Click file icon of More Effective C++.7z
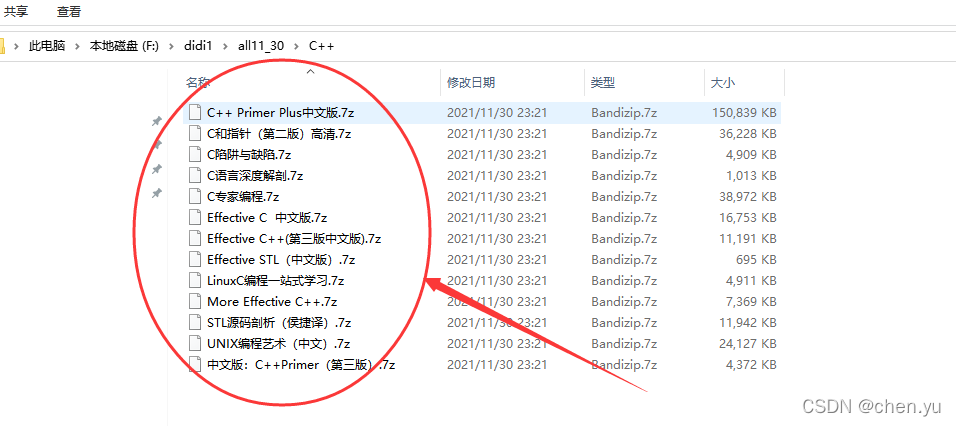The width and height of the screenshot is (956, 426). point(195,302)
